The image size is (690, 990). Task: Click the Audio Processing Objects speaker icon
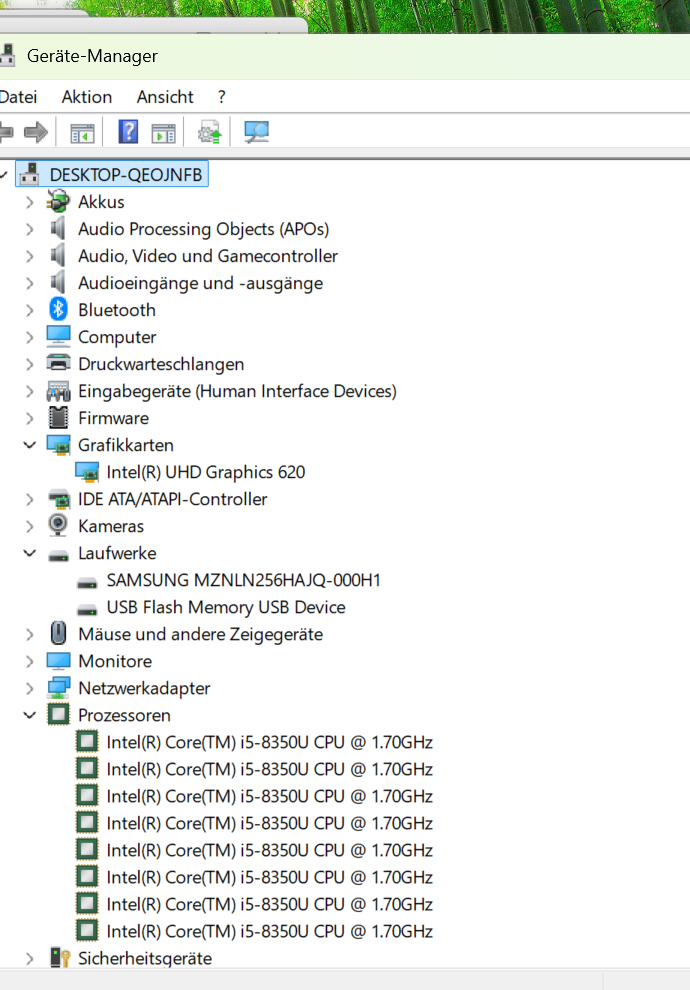[x=58, y=229]
